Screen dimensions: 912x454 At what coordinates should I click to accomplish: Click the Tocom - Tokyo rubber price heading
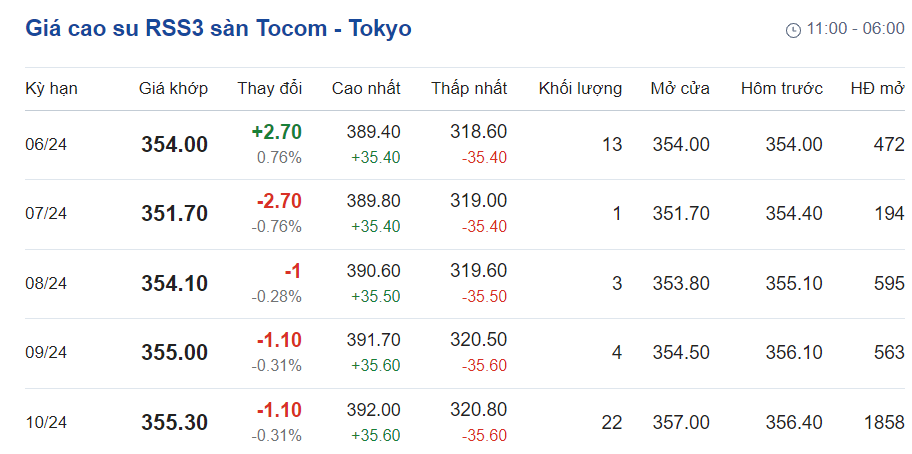click(218, 29)
